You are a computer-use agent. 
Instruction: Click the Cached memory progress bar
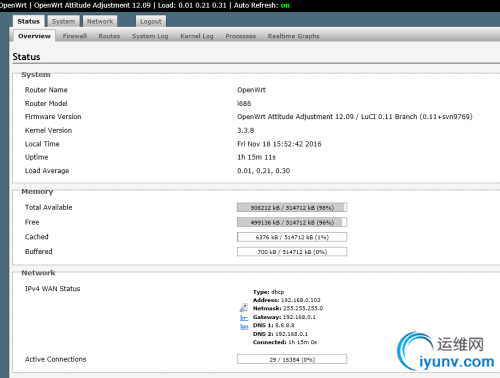[292, 237]
